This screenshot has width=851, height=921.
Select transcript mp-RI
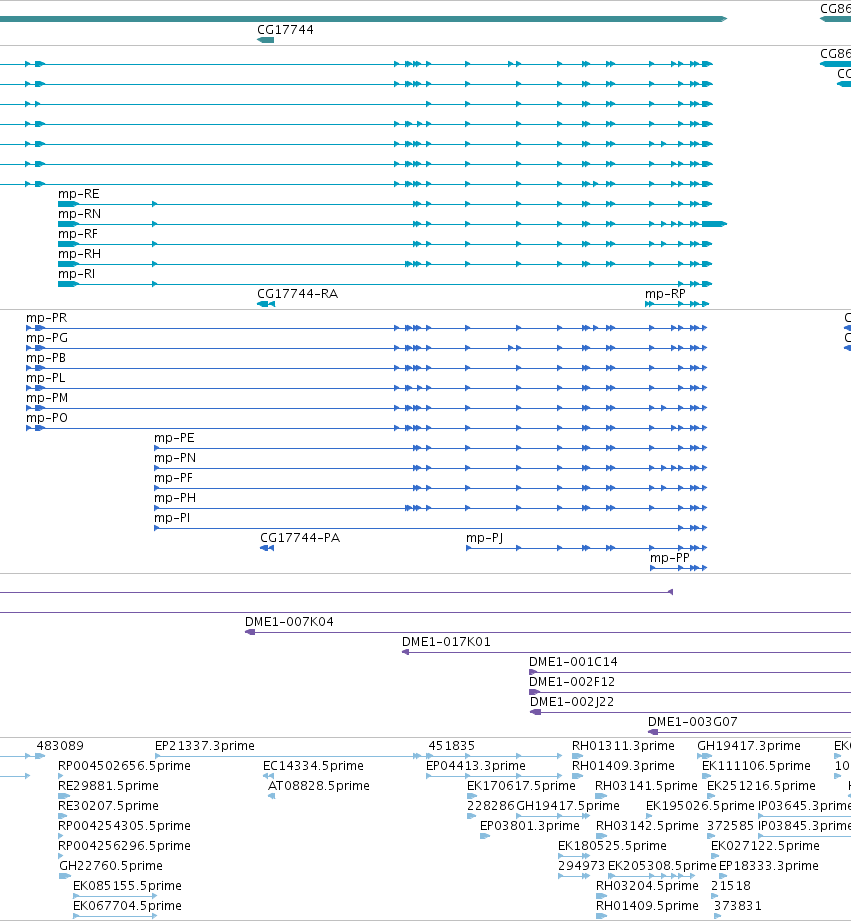coord(385,284)
